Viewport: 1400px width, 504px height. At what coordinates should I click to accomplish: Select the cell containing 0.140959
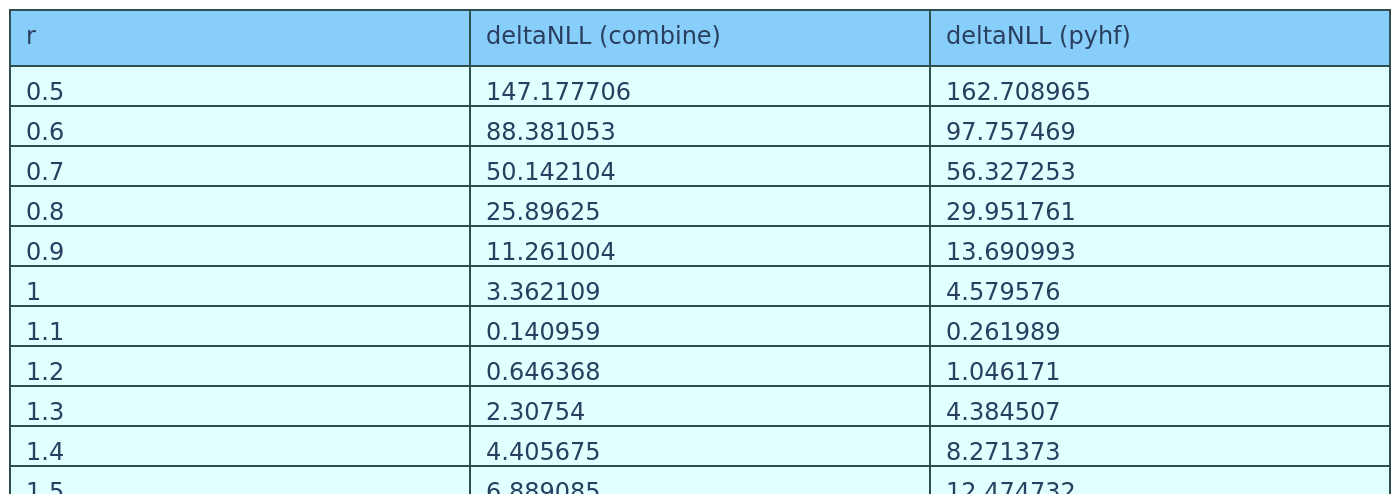700,326
